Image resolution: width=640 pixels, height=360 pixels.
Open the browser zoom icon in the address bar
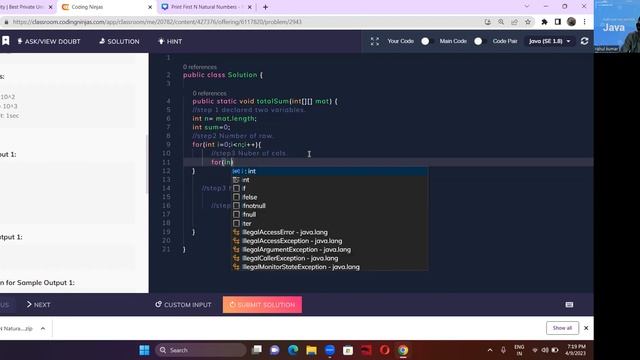pyautogui.click(x=501, y=22)
